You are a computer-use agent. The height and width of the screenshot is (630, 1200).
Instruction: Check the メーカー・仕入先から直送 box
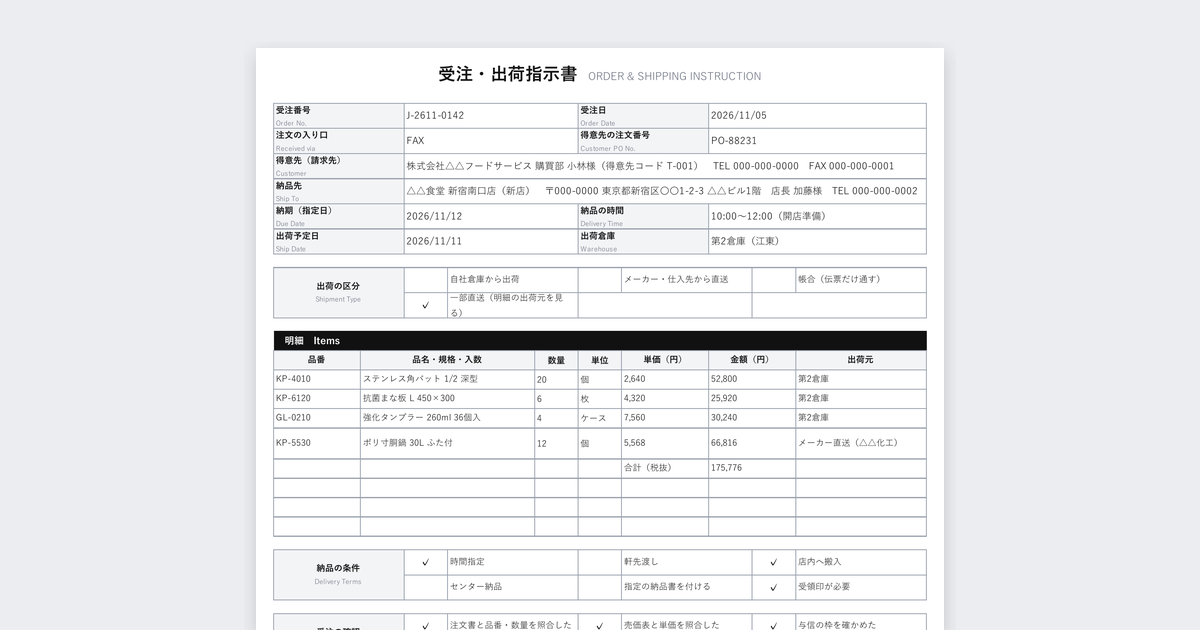[x=599, y=280]
